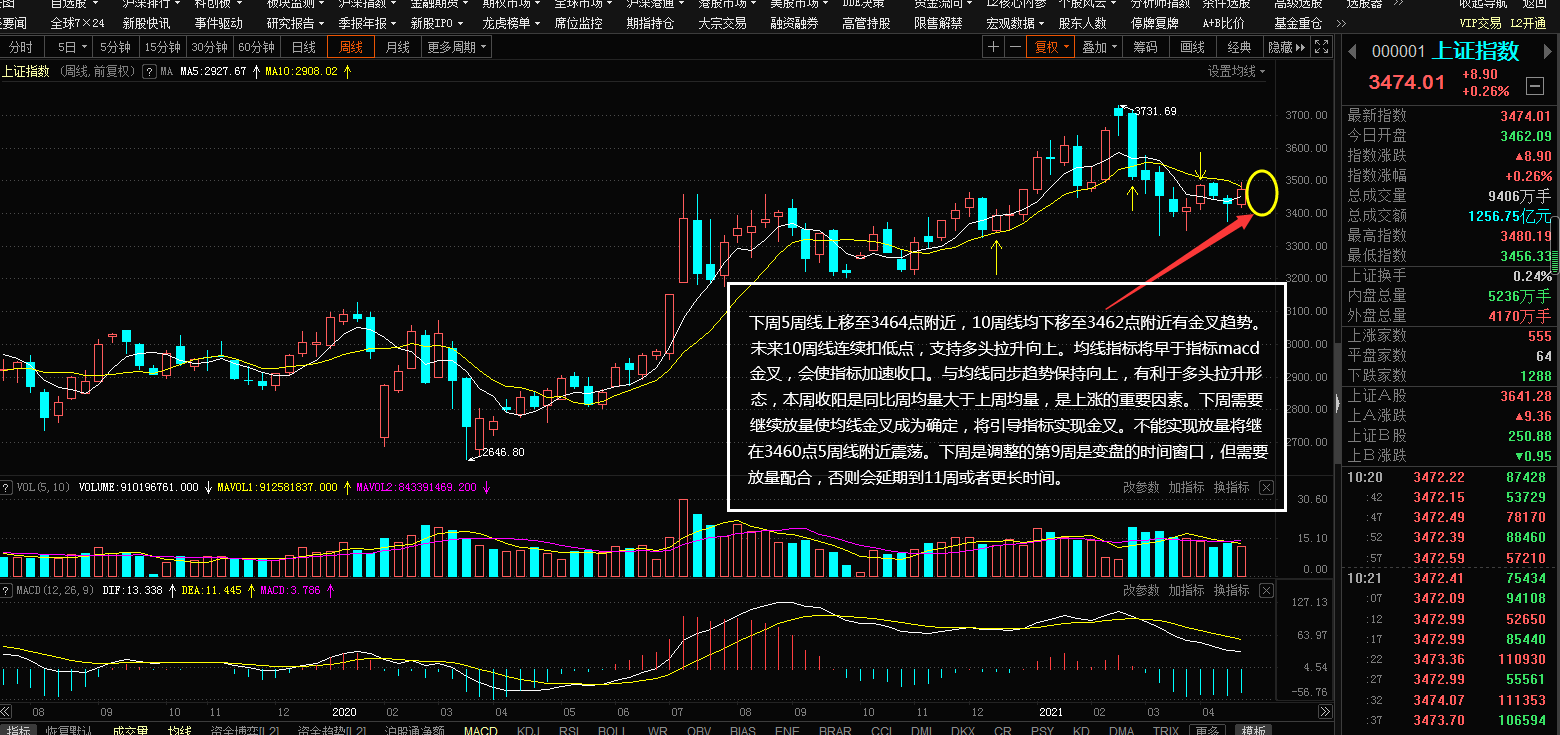1560x735 pixels.
Task: Expand 研究报告 menu
Action: (296, 23)
